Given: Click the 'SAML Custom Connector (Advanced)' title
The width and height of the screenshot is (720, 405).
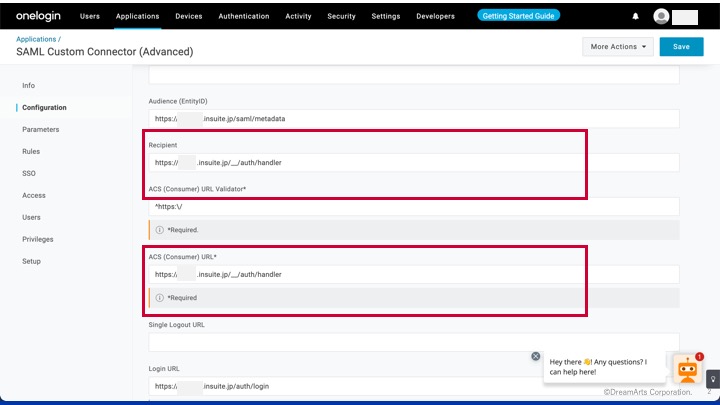Looking at the screenshot, I should (x=105, y=51).
